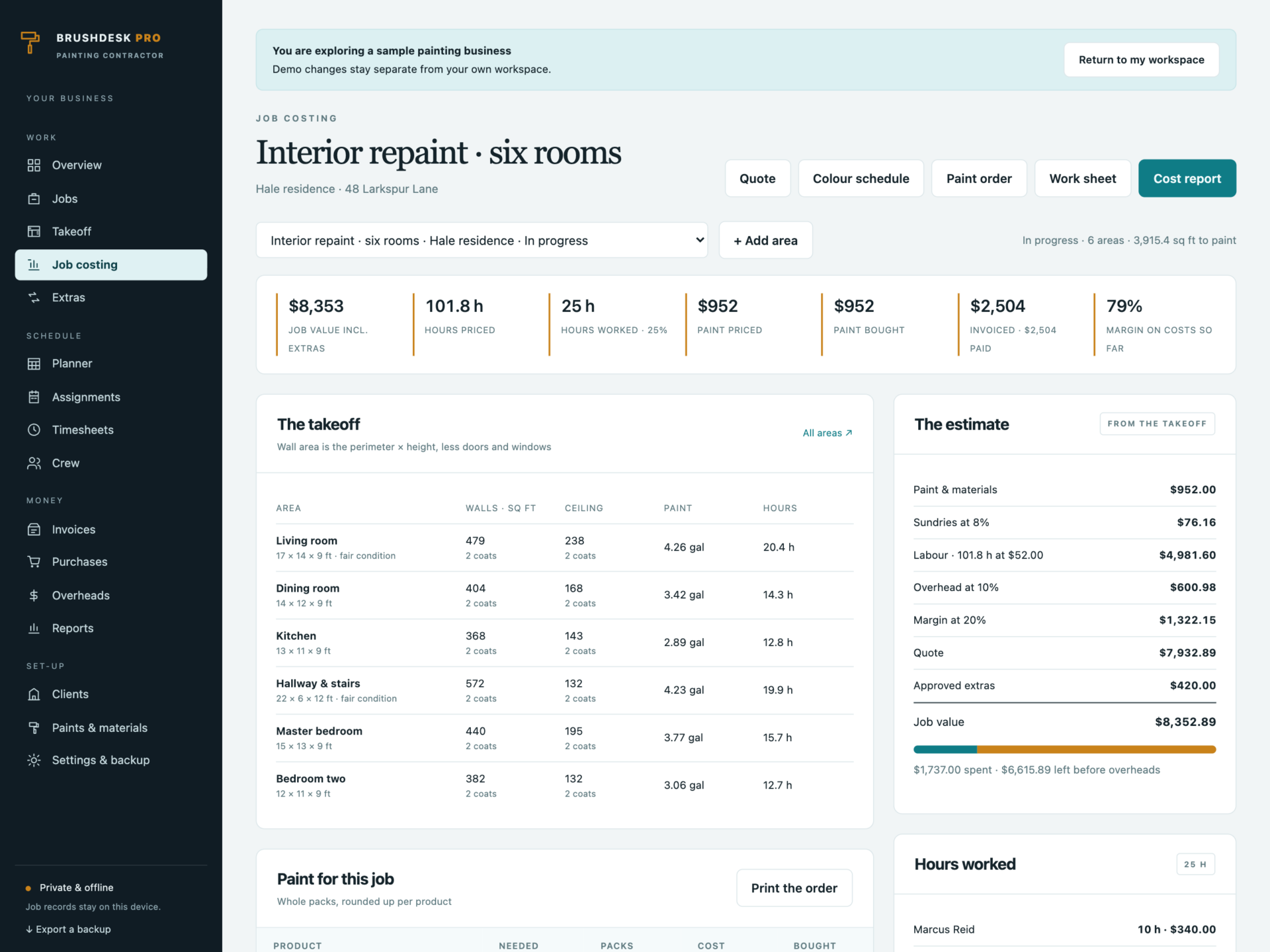This screenshot has width=1270, height=952.
Task: Click the Clients house icon
Action: coord(34,694)
